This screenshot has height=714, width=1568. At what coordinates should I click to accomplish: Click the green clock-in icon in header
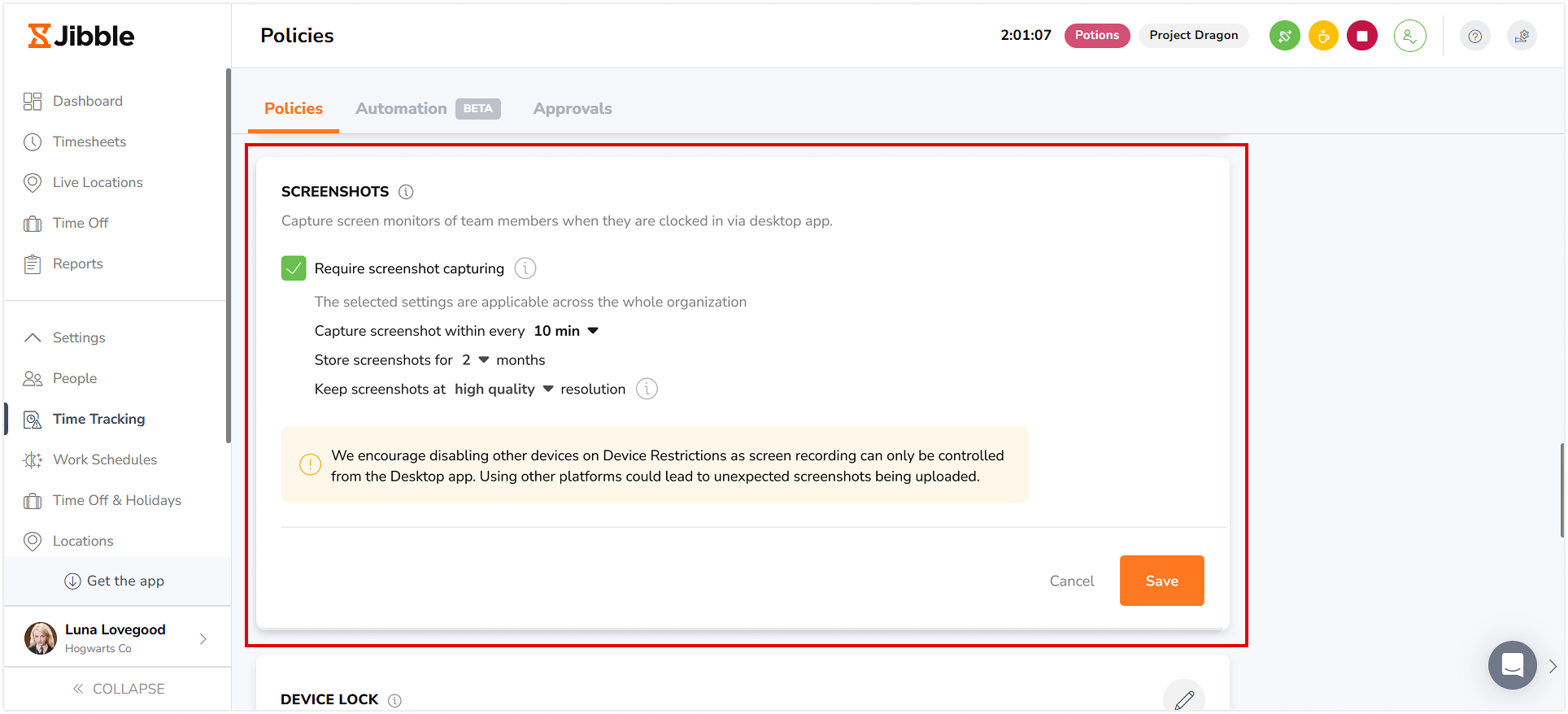coord(1284,36)
